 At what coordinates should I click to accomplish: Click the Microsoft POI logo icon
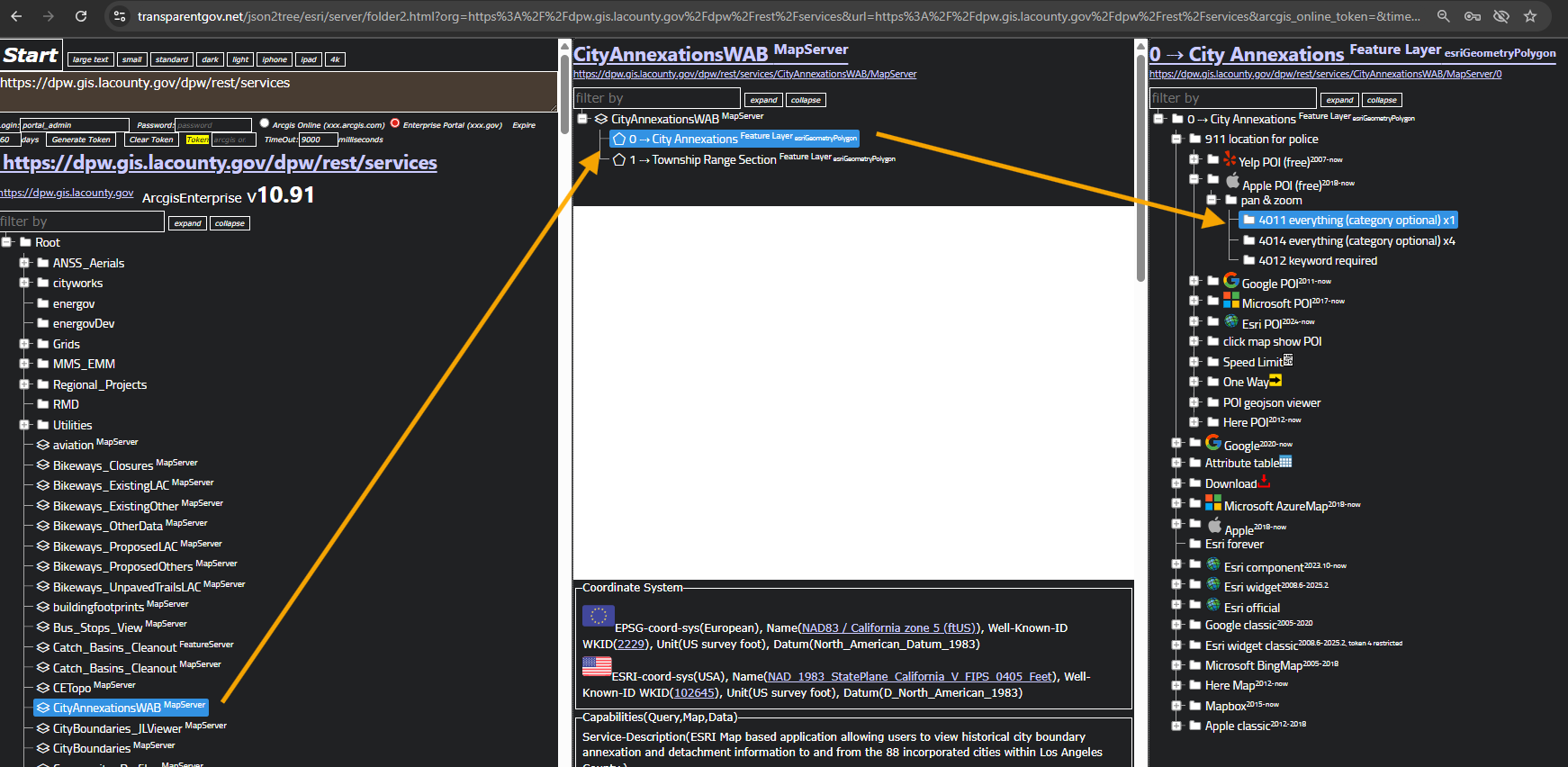[1231, 301]
